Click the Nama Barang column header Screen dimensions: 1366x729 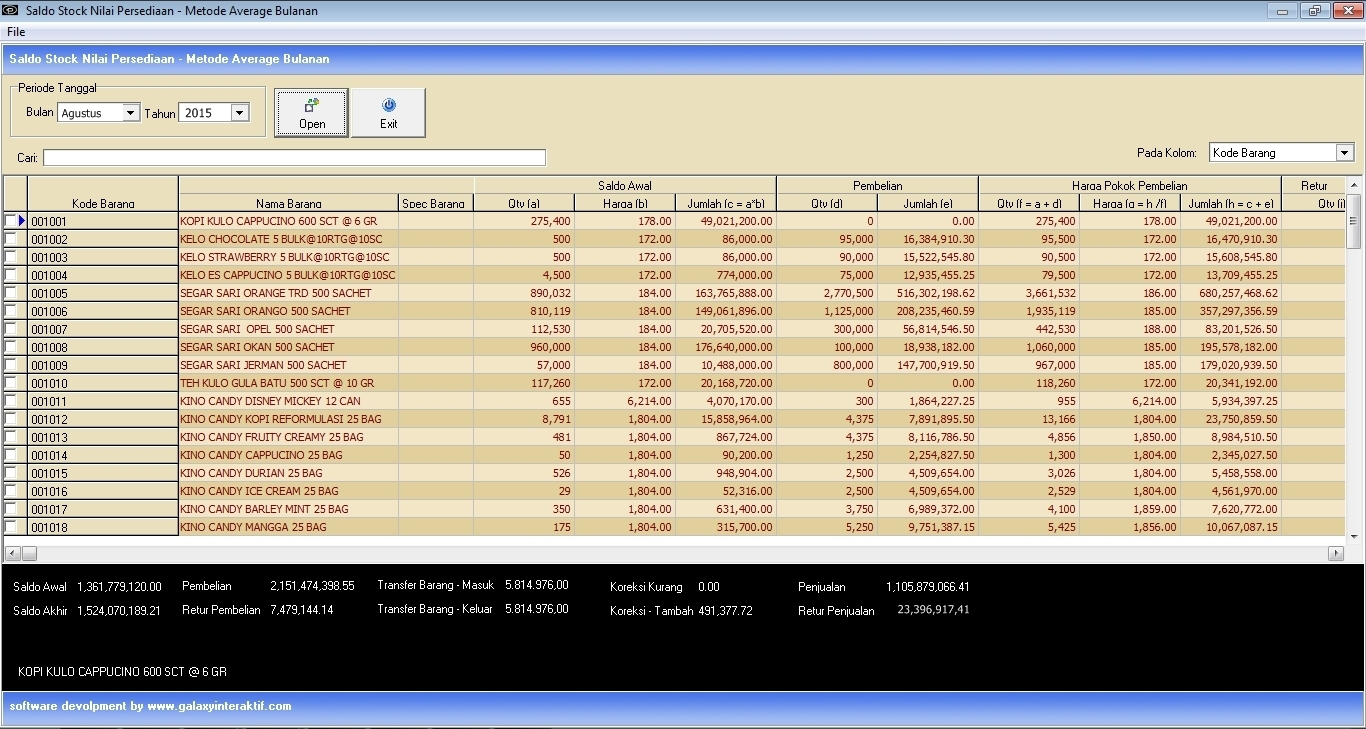coord(288,203)
